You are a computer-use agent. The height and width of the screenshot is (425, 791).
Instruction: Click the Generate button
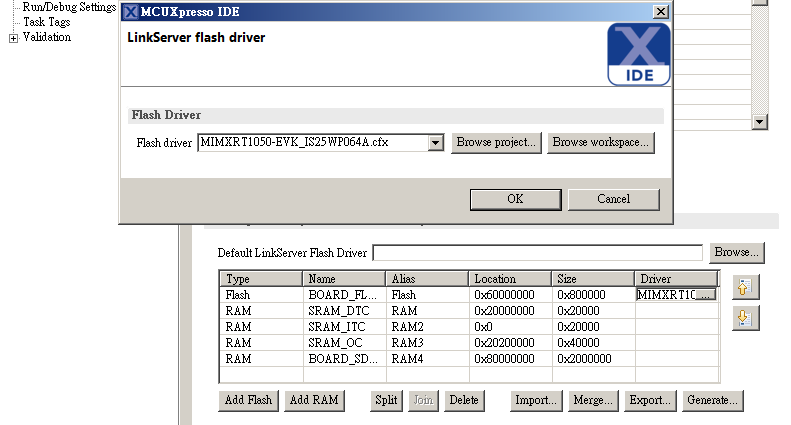coord(712,400)
